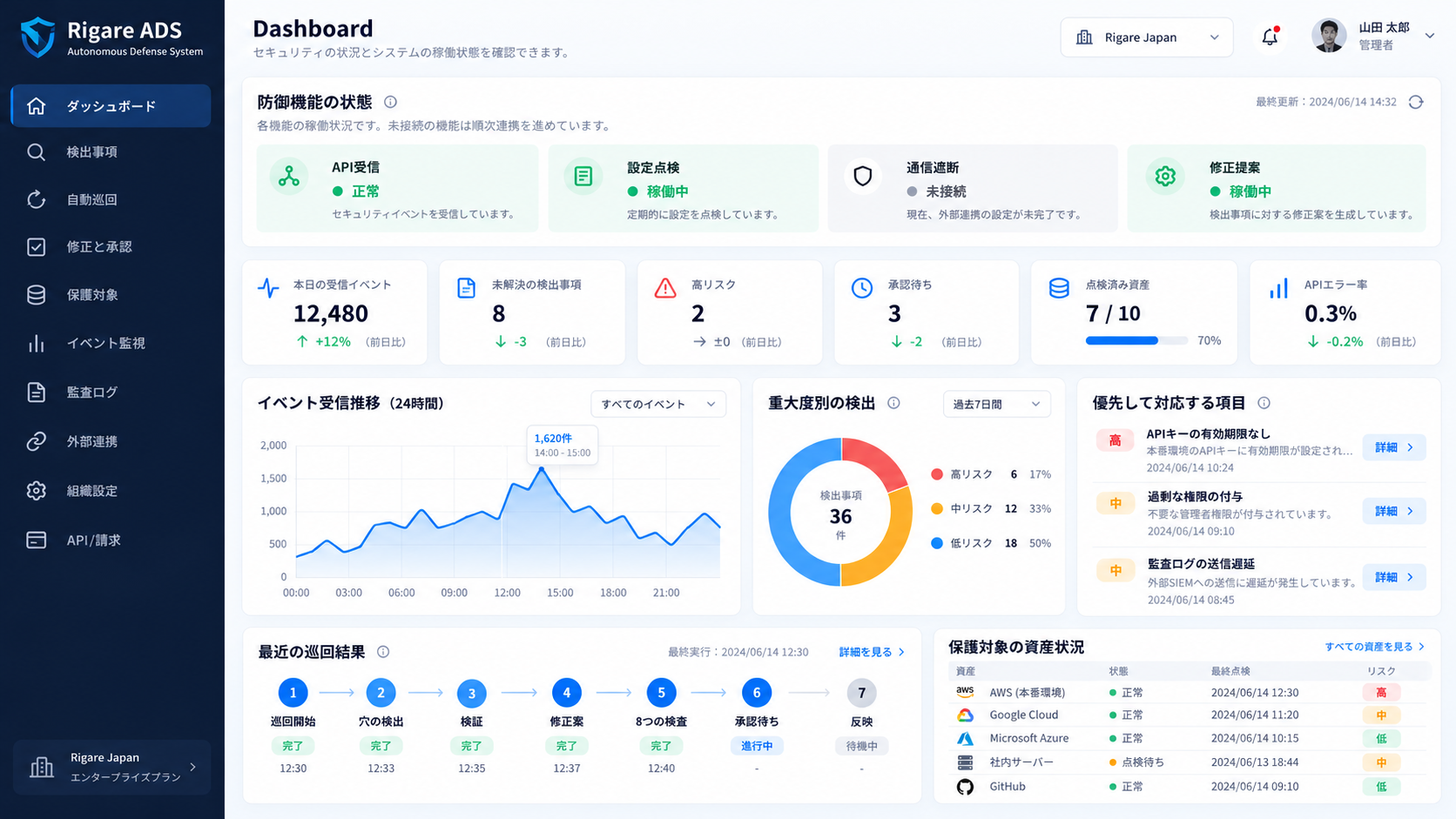
Task: Click the bar chart icon for APIエラー率
Action: point(1278,288)
